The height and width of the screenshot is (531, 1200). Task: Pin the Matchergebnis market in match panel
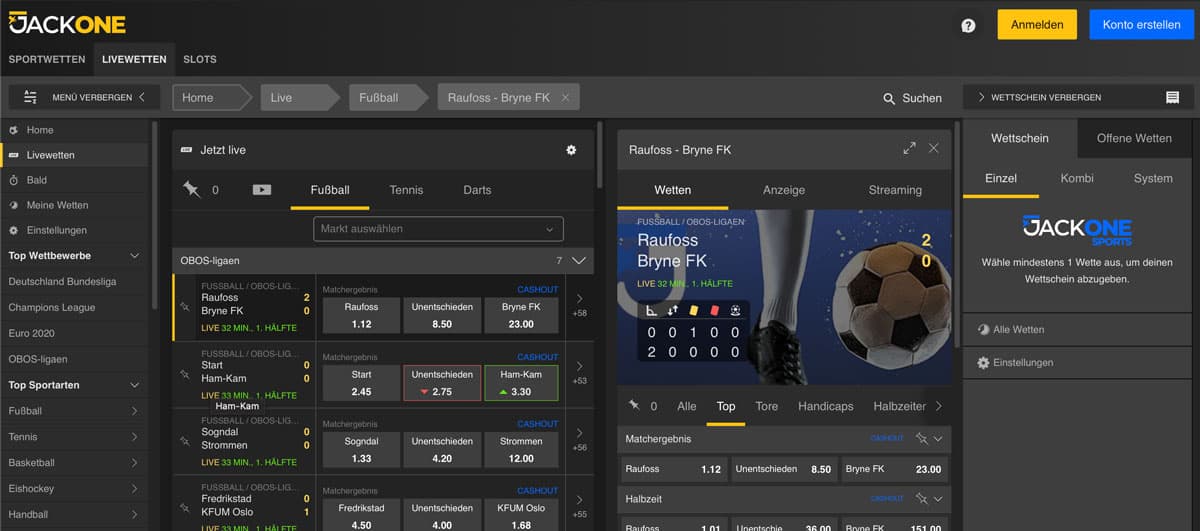(x=920, y=438)
